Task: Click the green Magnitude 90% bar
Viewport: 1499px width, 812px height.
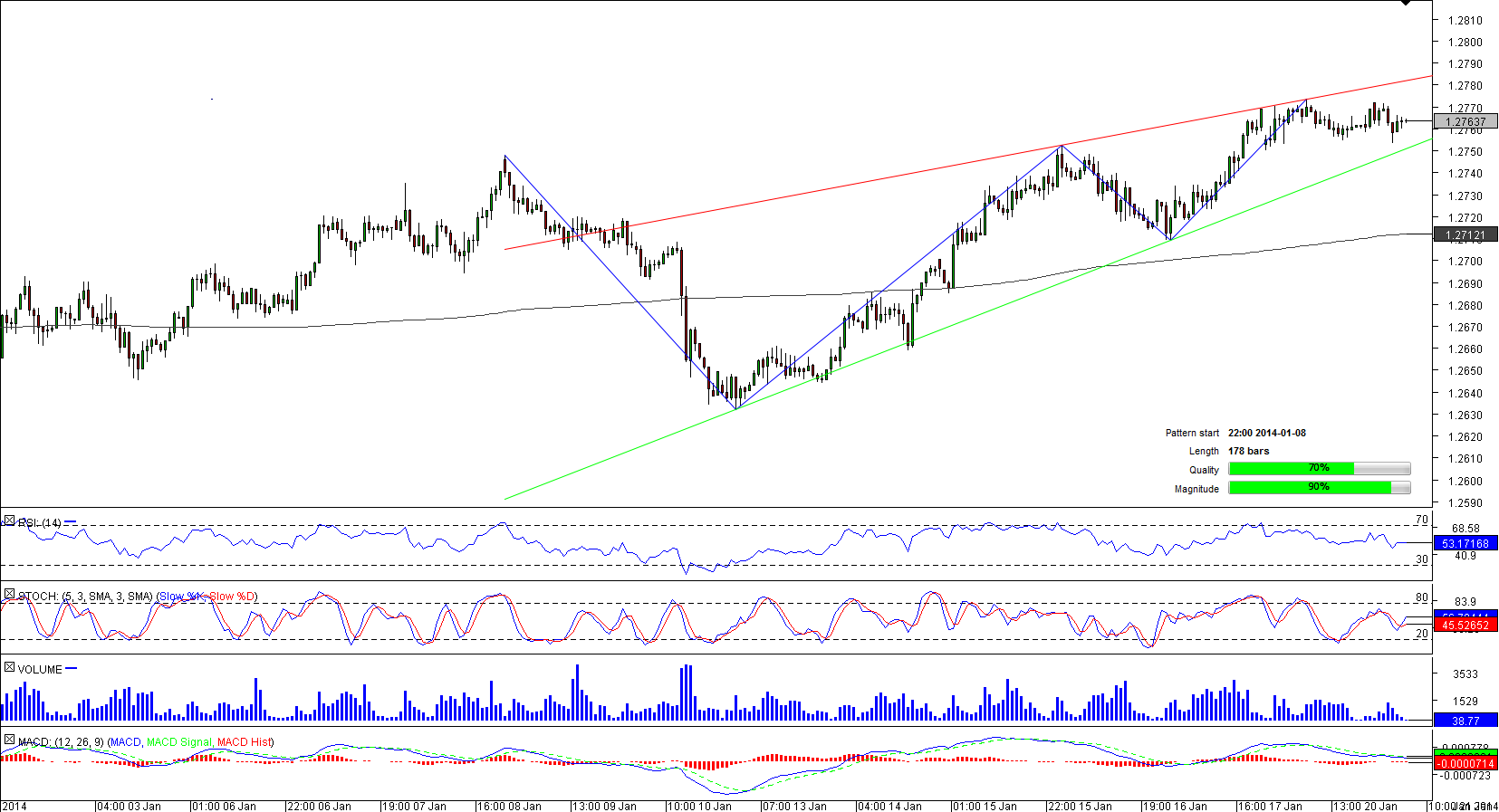Action: 1310,487
